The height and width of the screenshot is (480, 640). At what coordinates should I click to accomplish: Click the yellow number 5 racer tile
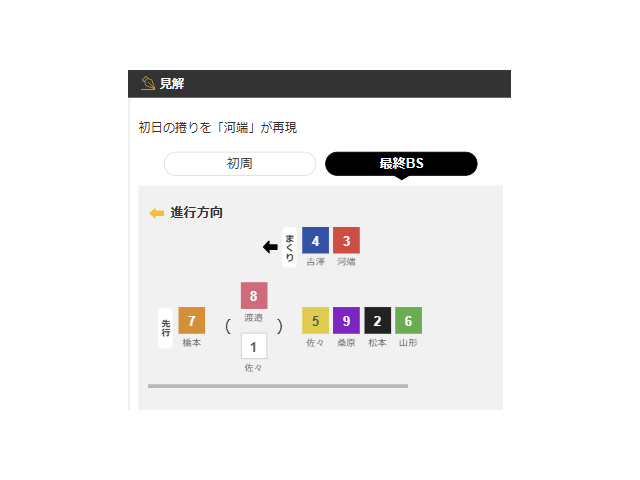coord(315,320)
